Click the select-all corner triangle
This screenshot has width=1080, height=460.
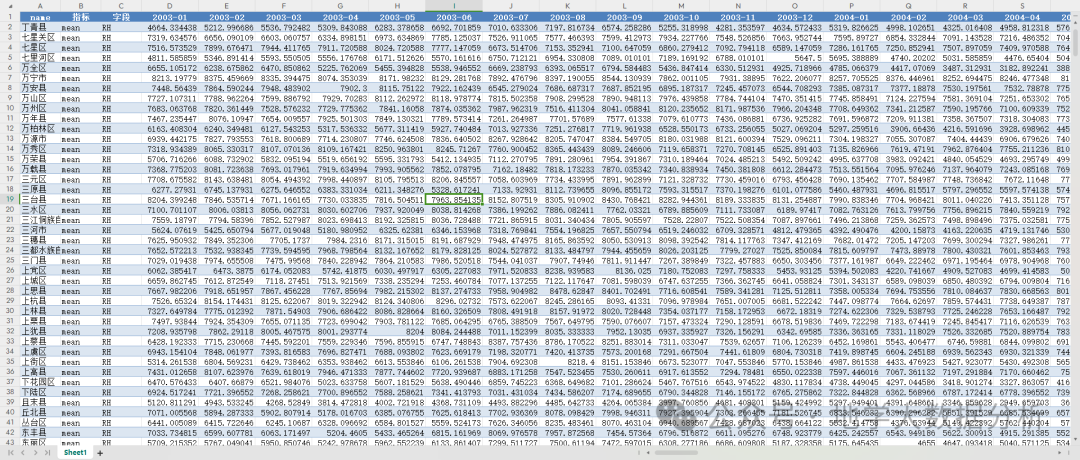click(x=10, y=6)
